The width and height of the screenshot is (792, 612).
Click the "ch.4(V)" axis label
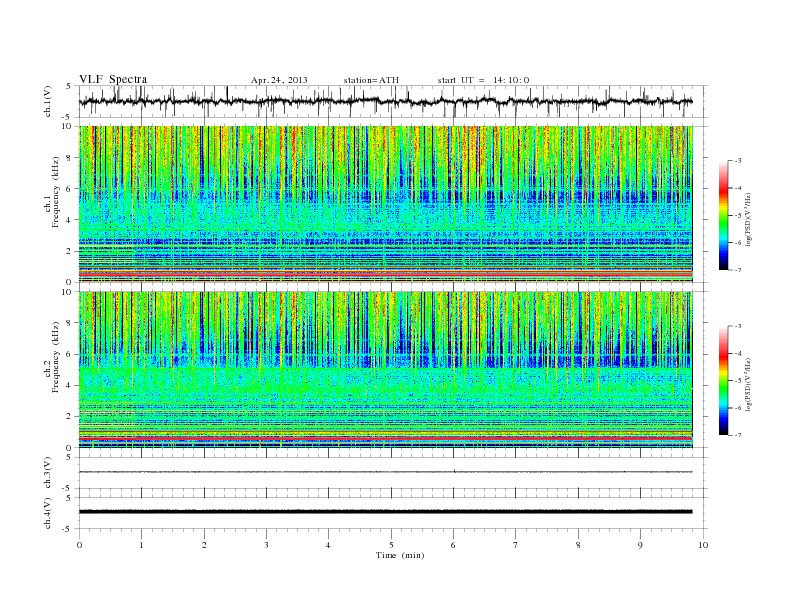(48, 513)
